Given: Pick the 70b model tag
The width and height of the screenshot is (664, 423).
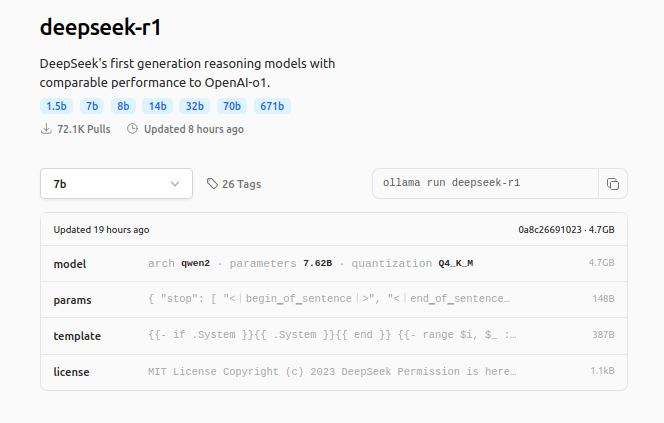Looking at the screenshot, I should point(232,106).
